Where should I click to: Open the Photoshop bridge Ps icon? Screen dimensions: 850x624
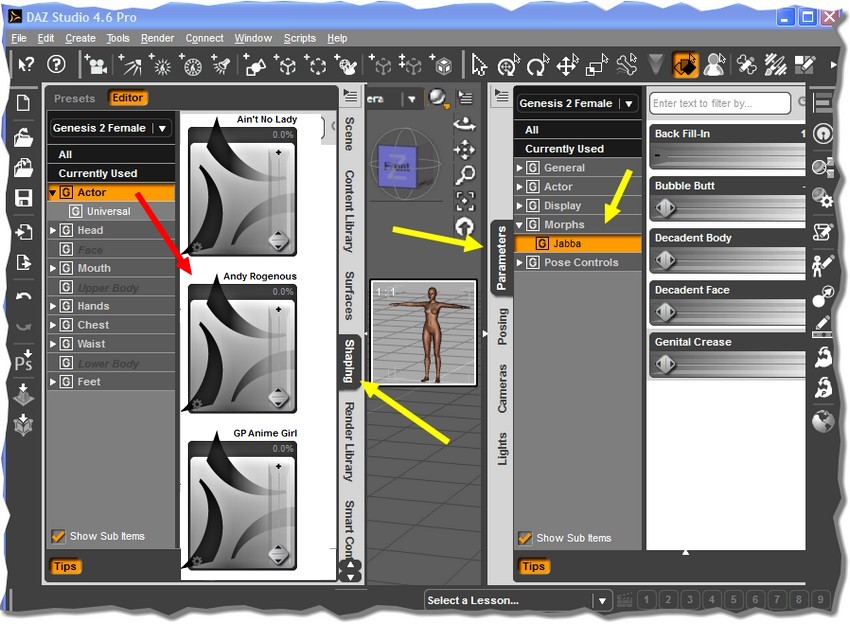point(23,362)
